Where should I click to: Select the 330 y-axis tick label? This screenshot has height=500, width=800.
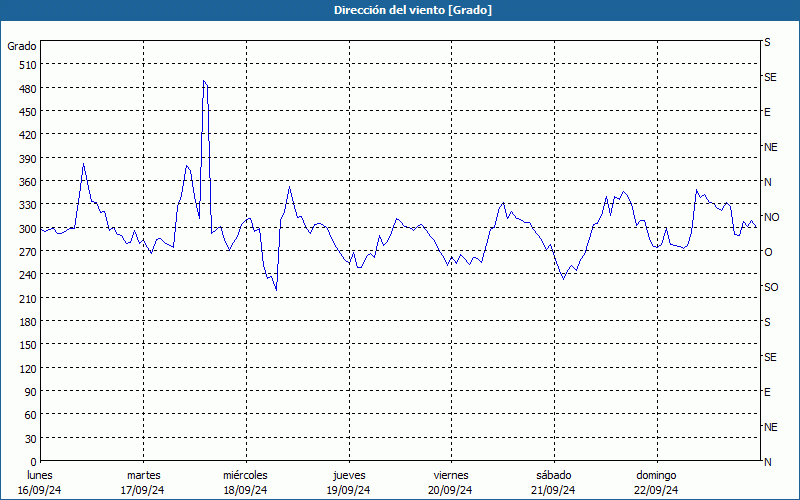point(28,205)
